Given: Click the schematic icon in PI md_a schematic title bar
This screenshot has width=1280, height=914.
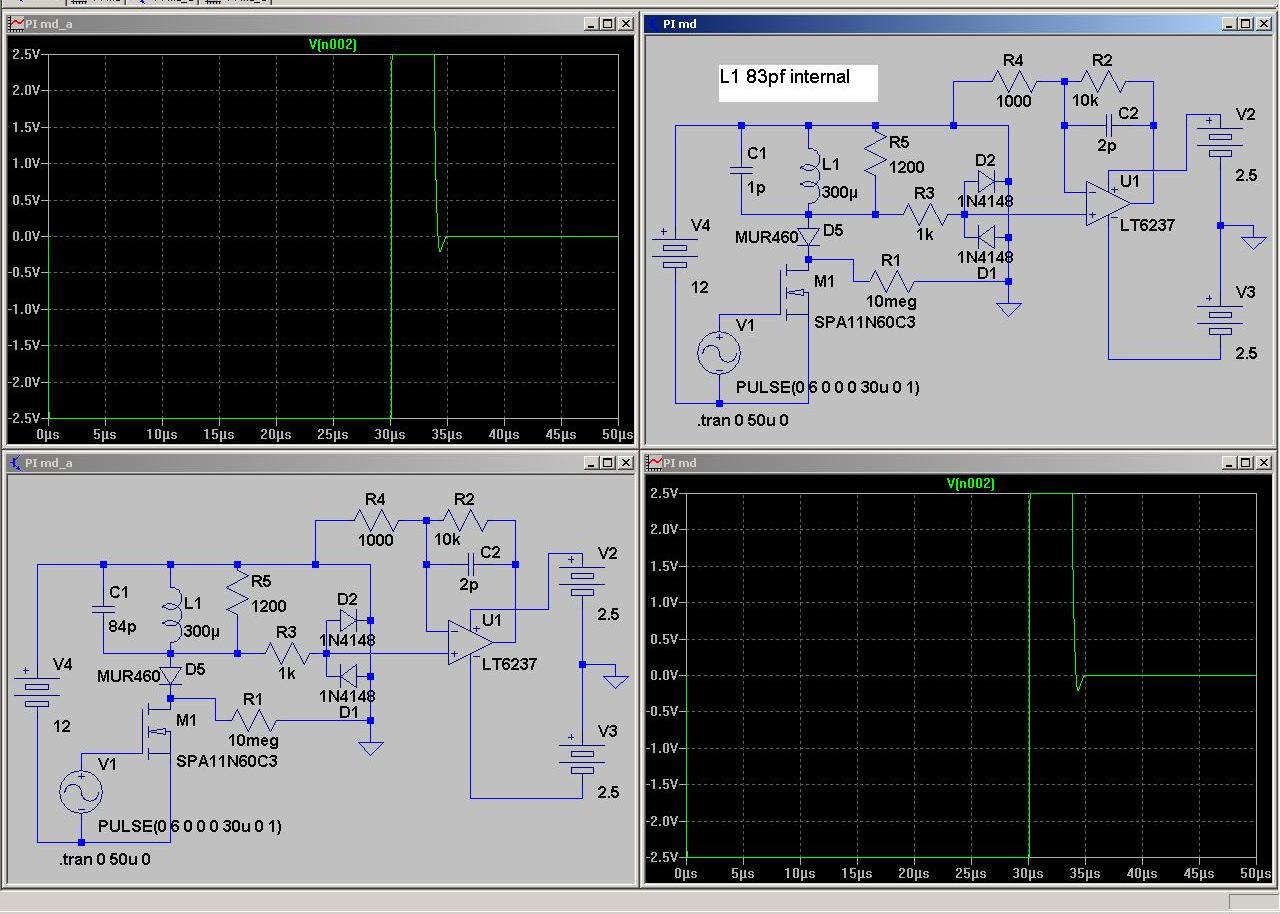Looking at the screenshot, I should 17,463.
